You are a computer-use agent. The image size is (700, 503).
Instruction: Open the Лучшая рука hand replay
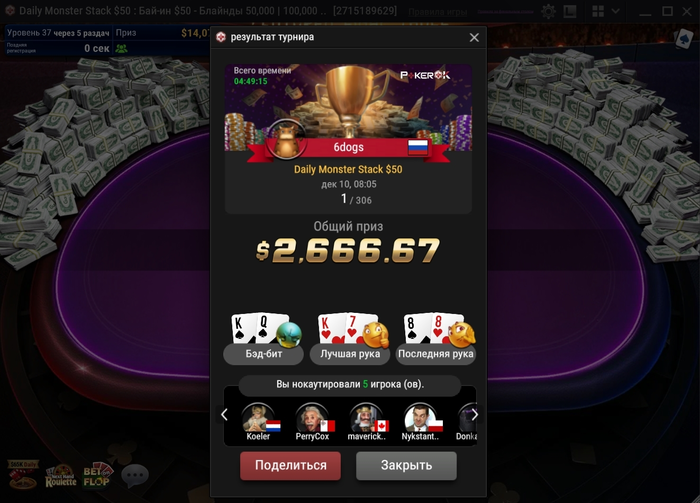pyautogui.click(x=350, y=339)
